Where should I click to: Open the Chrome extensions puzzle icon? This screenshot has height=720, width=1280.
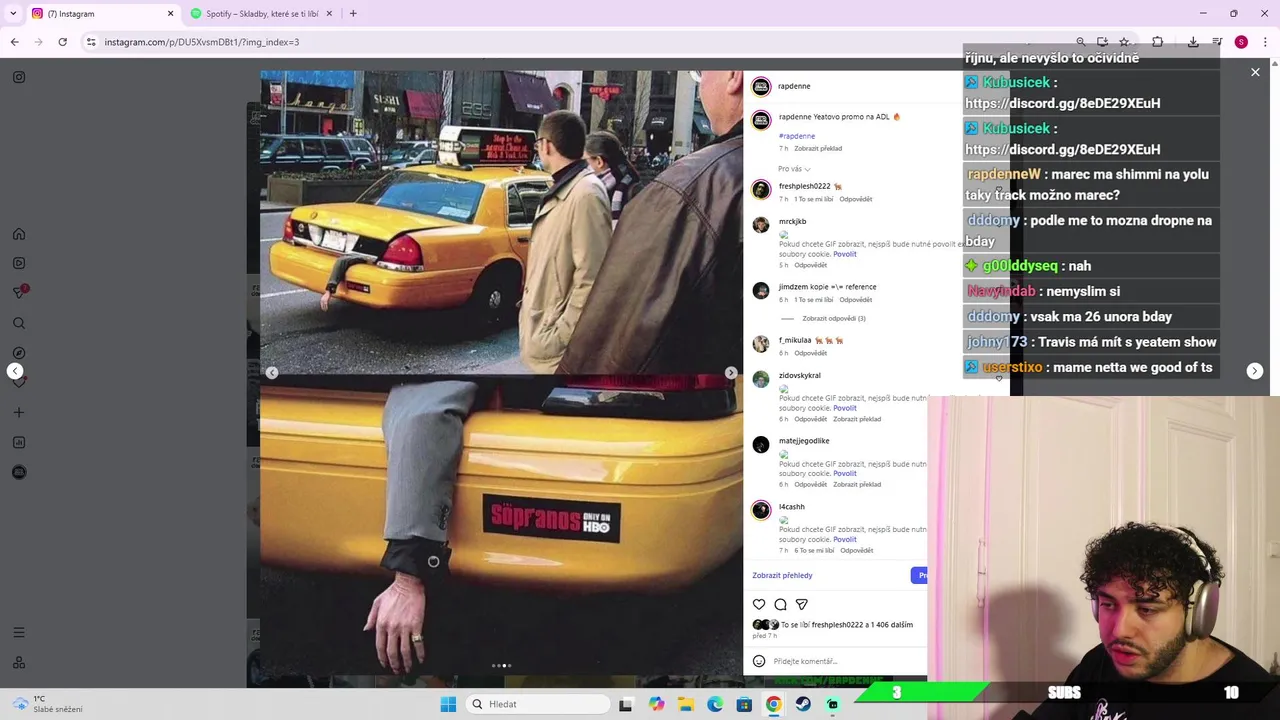pyautogui.click(x=1157, y=42)
